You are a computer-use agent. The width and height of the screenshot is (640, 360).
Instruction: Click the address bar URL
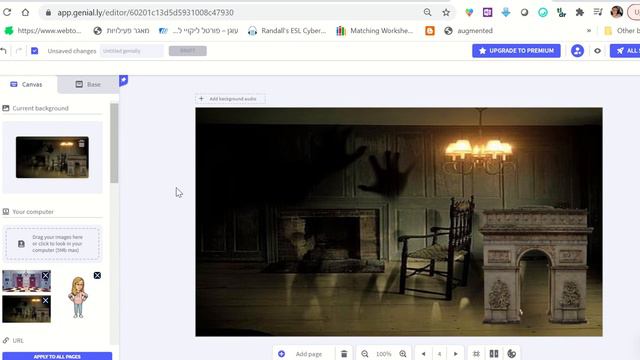pyautogui.click(x=145, y=13)
